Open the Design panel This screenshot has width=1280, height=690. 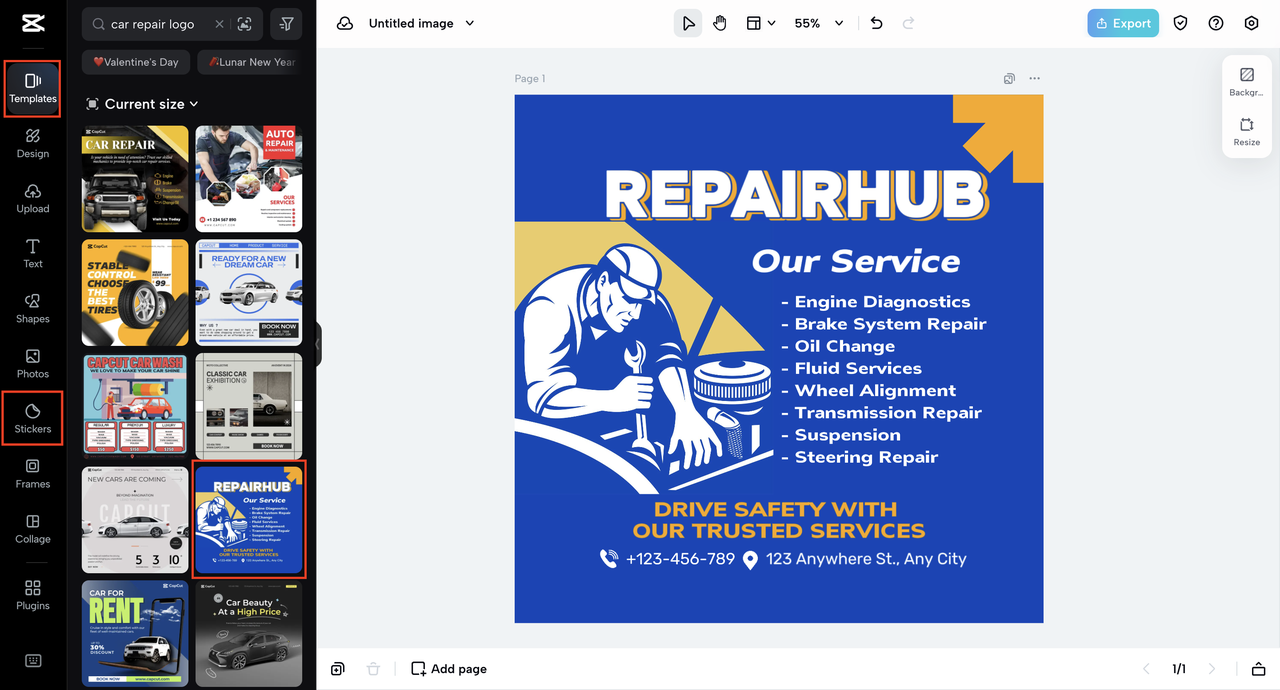point(33,143)
